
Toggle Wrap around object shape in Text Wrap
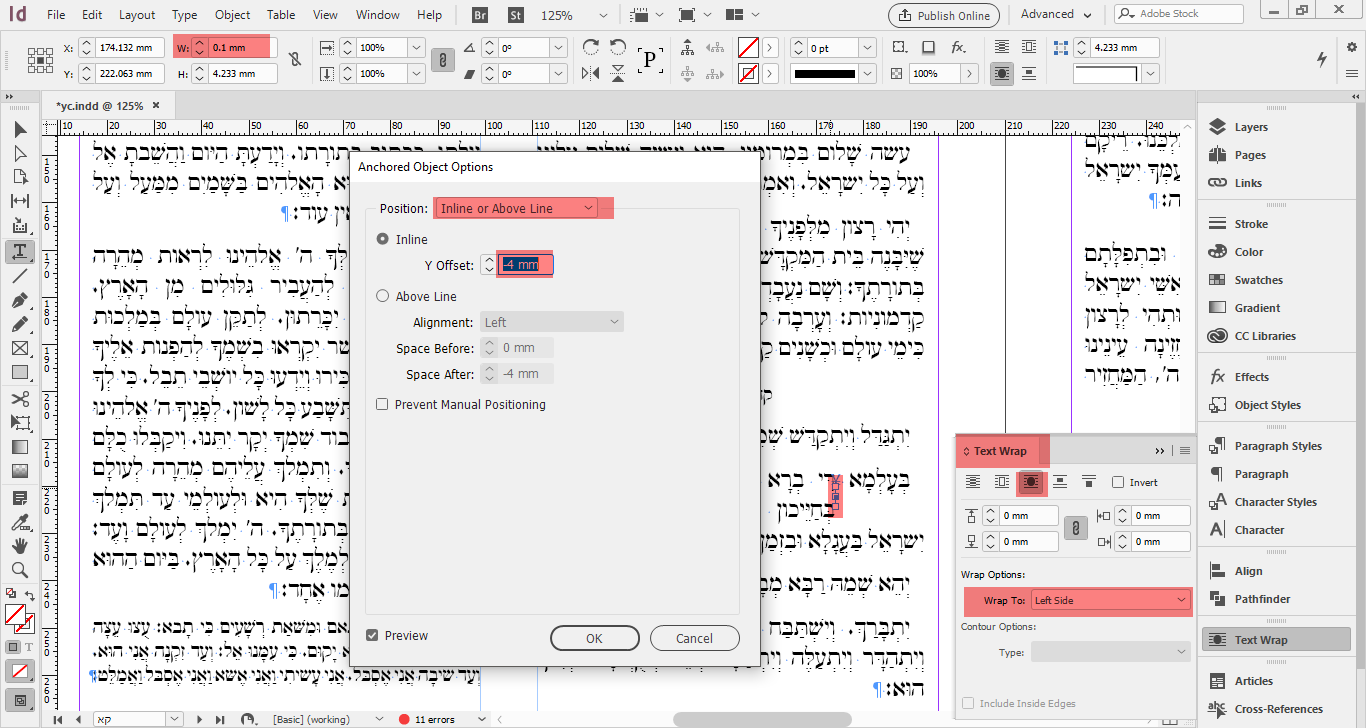pyautogui.click(x=1031, y=482)
